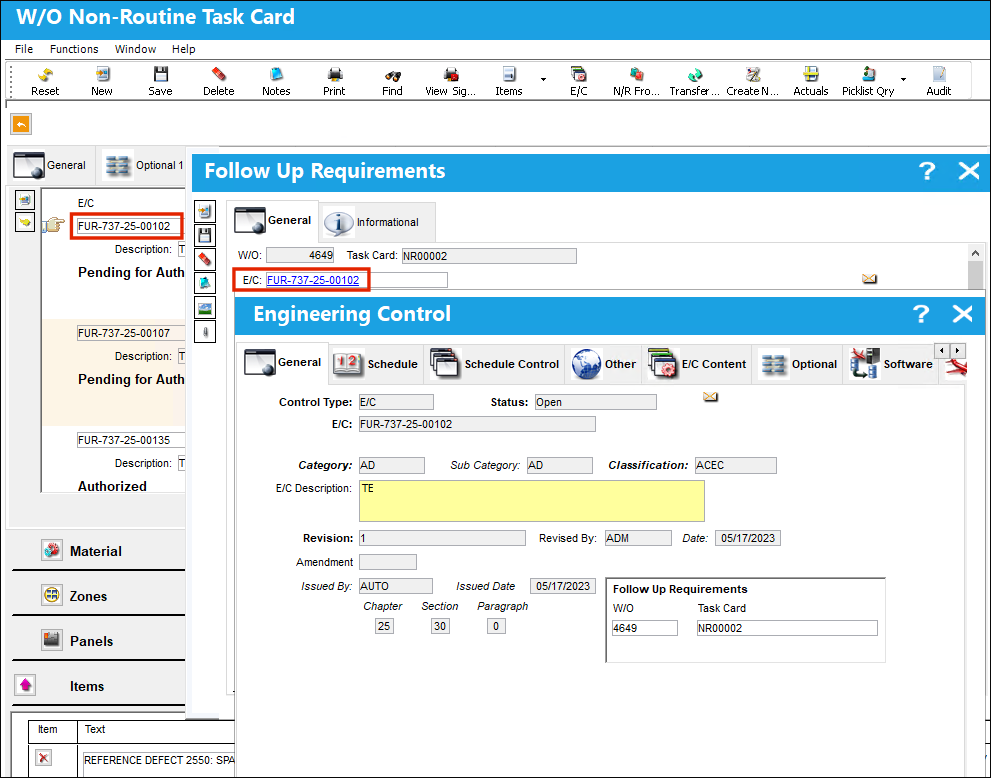Screen dimensions: 991x778
Task: Click the eraser delete icon in Follow Up Requirements sidebar
Action: [205, 259]
